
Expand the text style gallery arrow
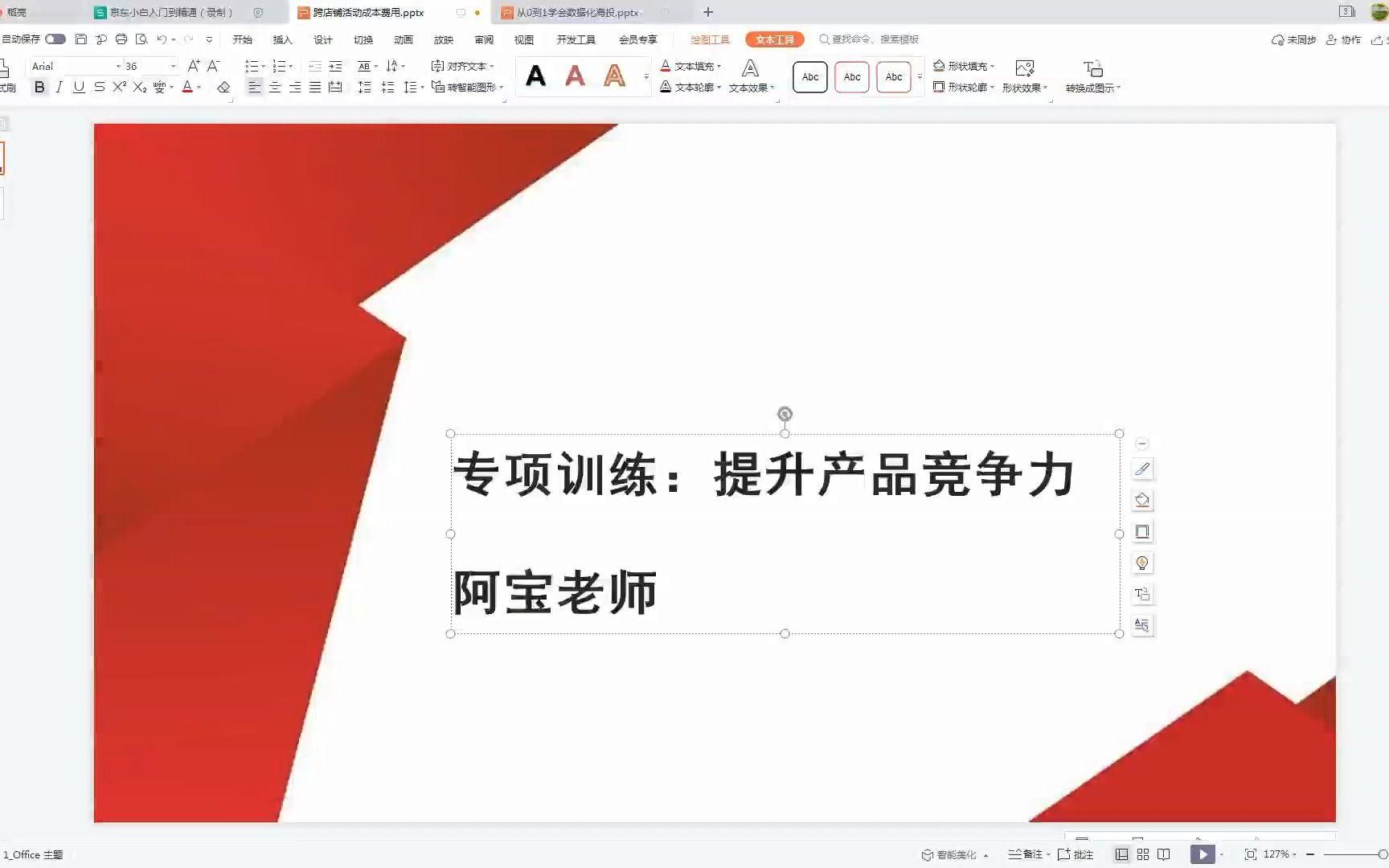646,77
